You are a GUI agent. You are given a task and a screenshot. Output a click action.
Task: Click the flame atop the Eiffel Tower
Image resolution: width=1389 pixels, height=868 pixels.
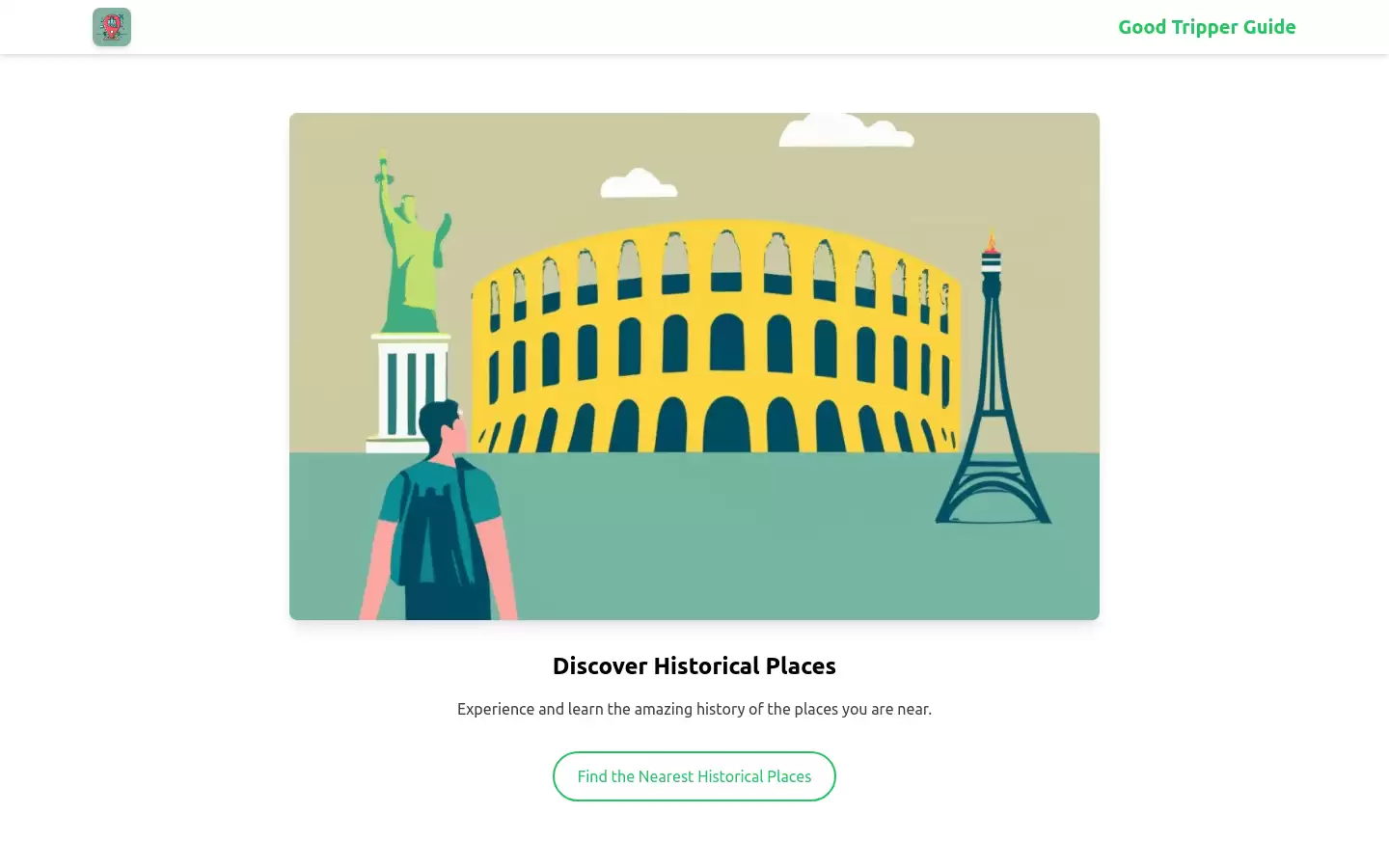[x=991, y=240]
